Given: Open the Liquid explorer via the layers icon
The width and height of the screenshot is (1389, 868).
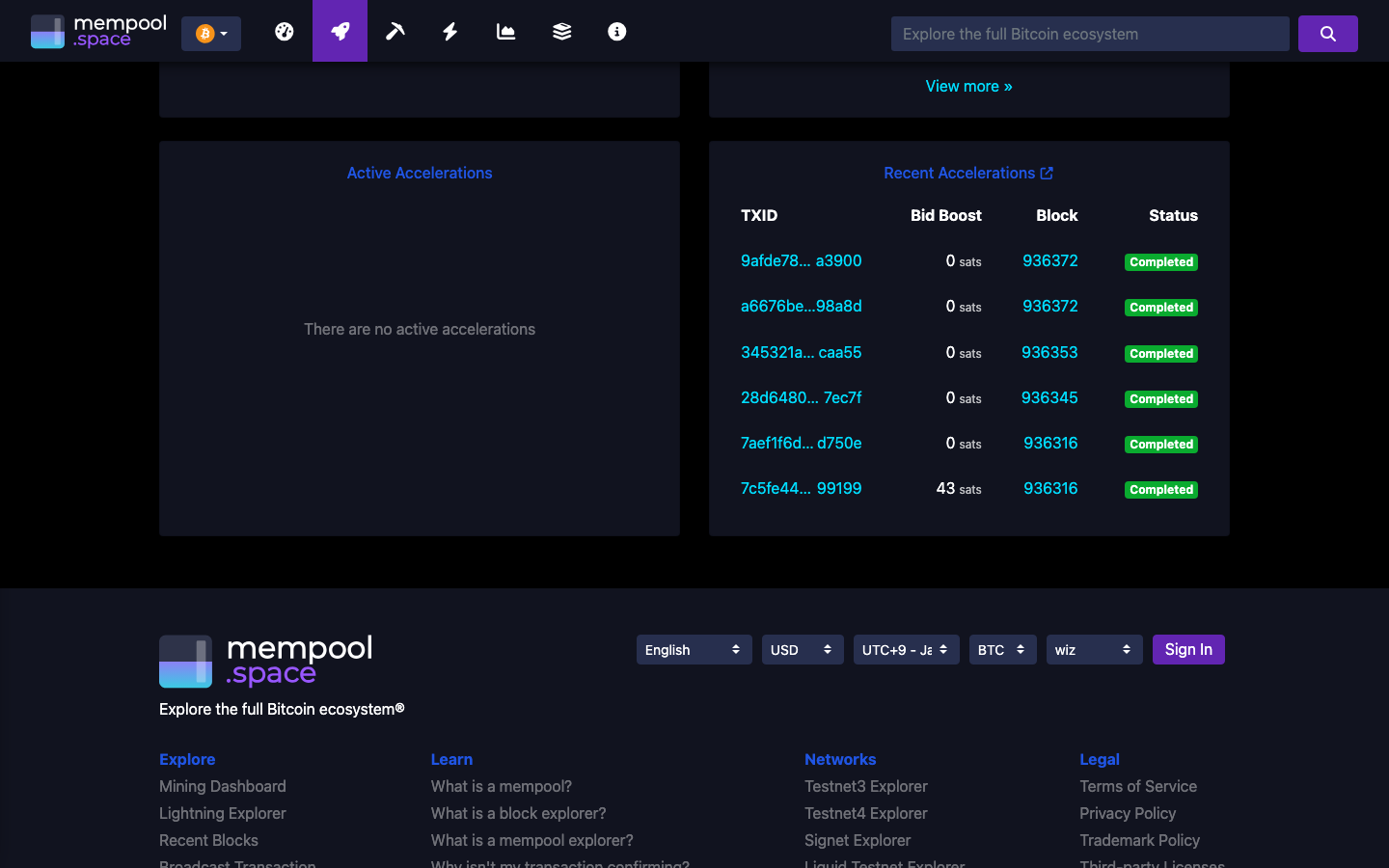Looking at the screenshot, I should pyautogui.click(x=561, y=31).
